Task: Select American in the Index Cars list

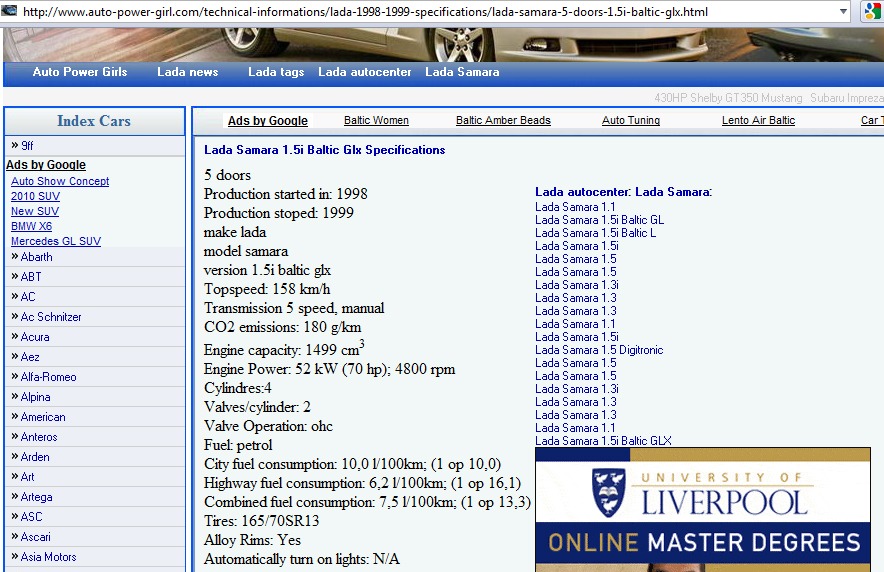Action: [x=43, y=417]
